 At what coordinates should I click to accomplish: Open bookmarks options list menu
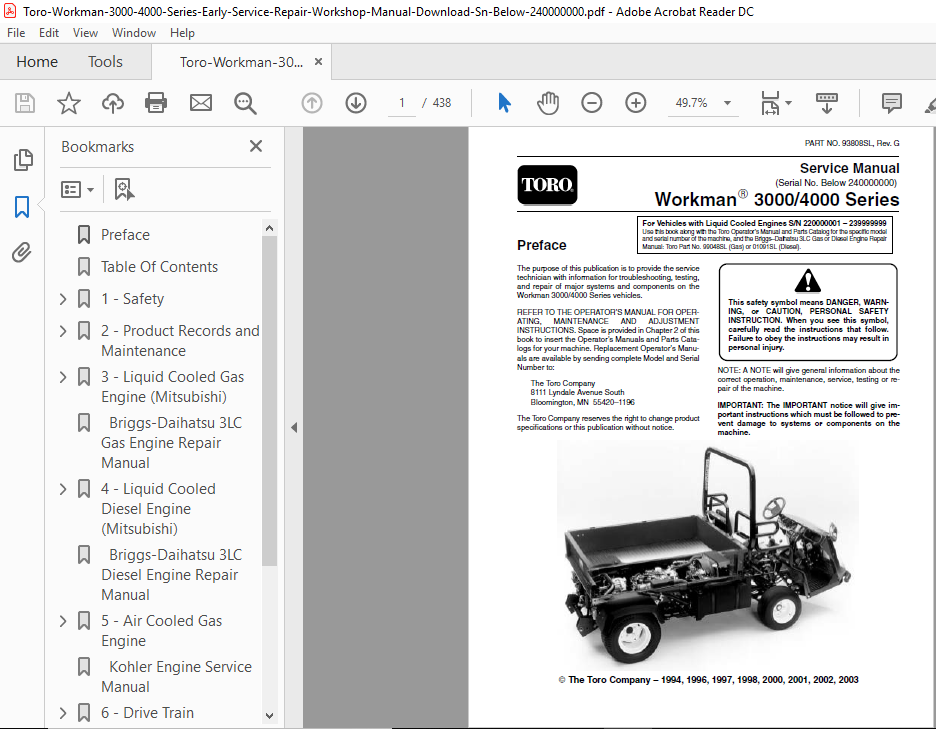click(x=78, y=190)
